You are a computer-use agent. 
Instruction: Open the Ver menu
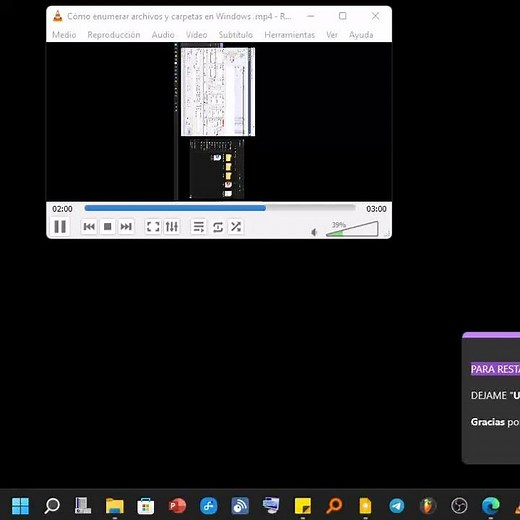click(x=332, y=35)
